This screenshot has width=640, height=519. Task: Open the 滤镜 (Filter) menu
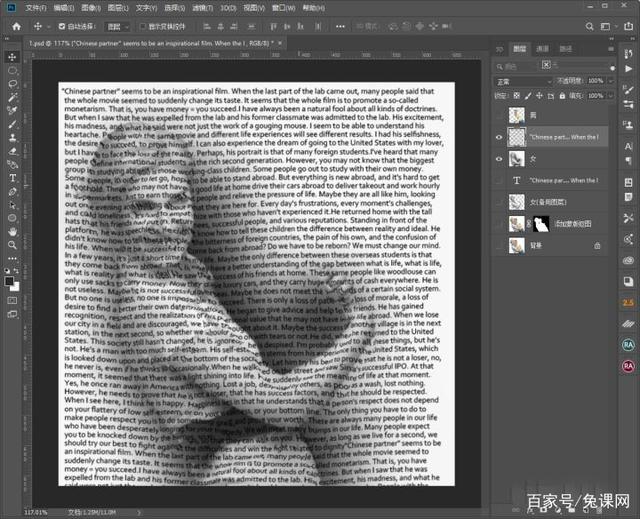[x=202, y=8]
